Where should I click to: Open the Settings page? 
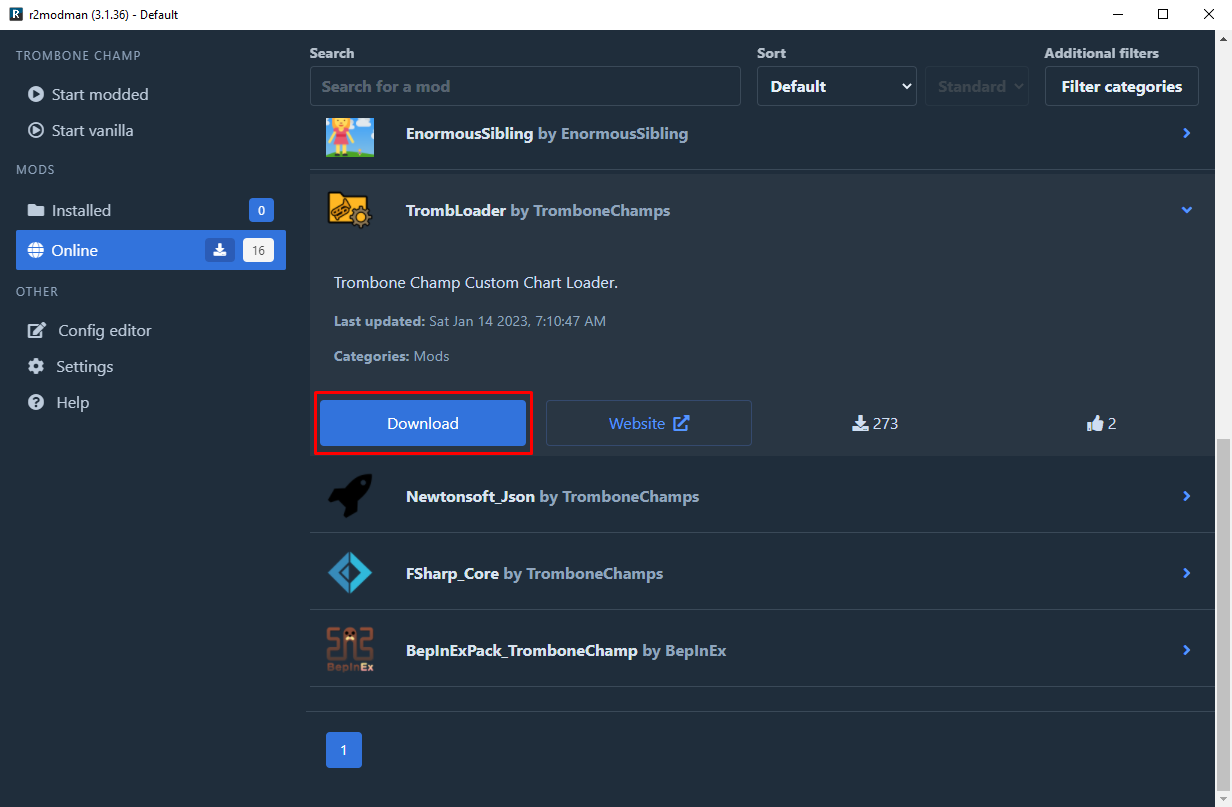pos(150,366)
